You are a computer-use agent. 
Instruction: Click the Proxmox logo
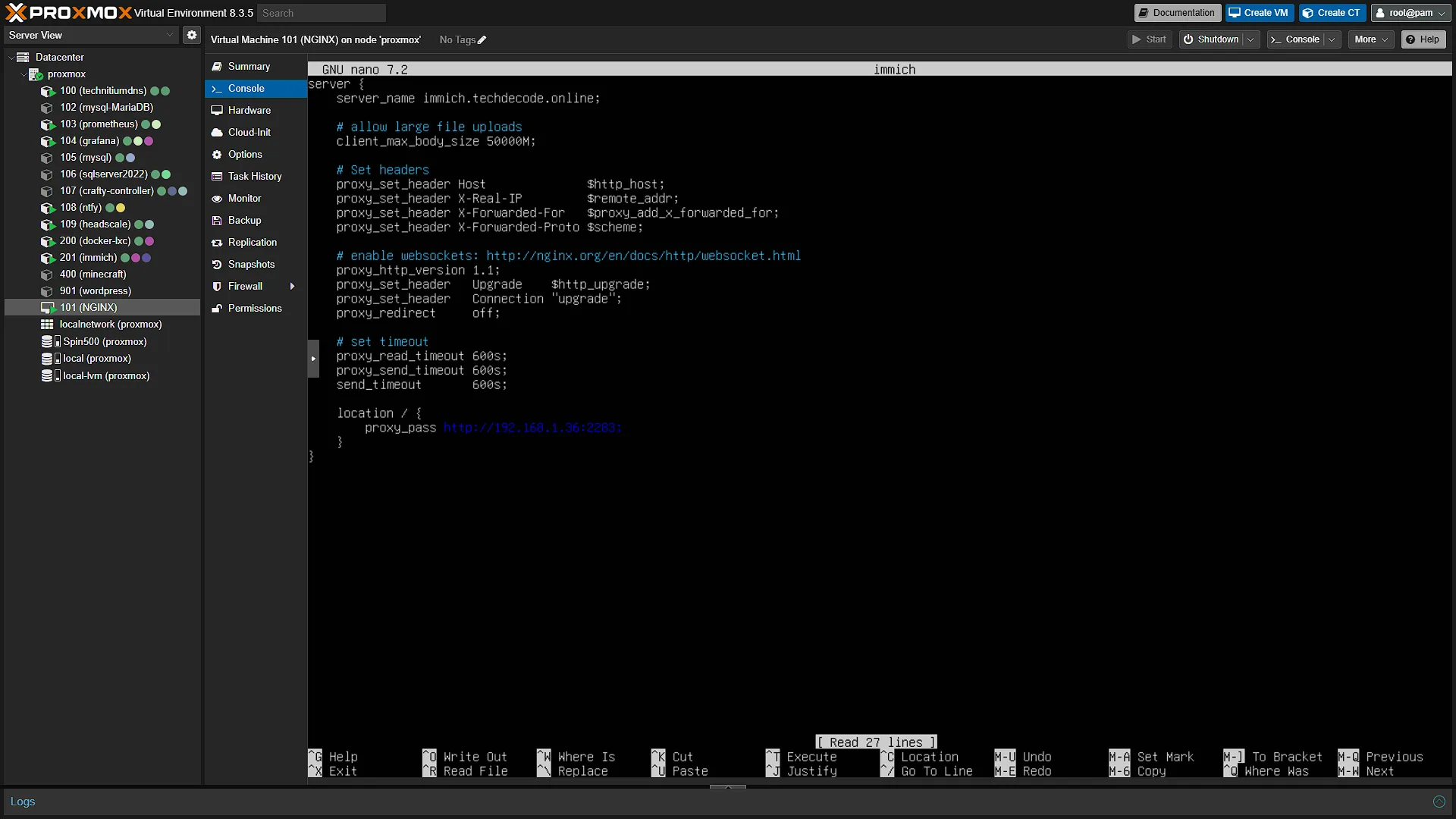[x=68, y=12]
